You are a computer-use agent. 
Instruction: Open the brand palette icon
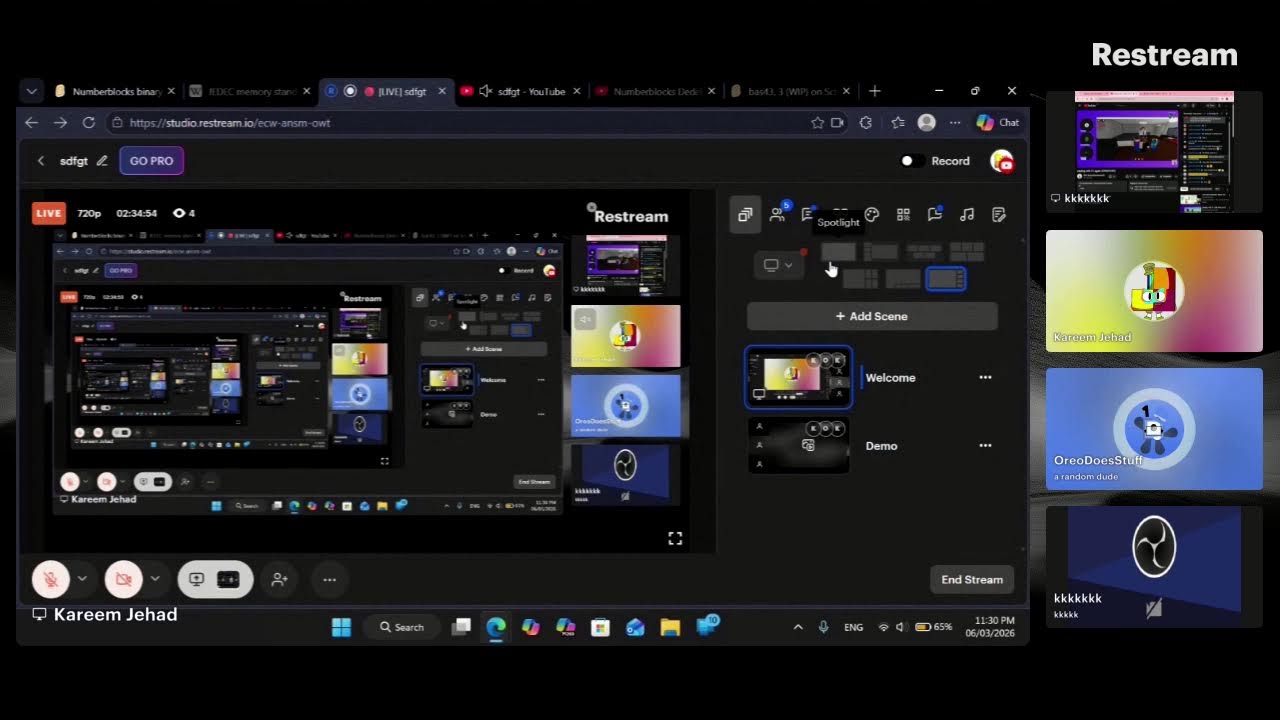coord(871,214)
